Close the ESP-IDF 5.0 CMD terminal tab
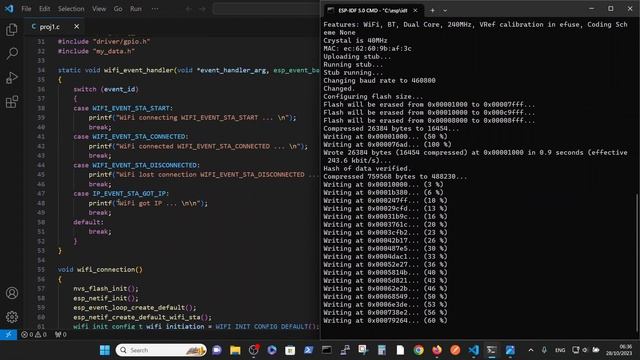640x360 pixels. [x=415, y=10]
